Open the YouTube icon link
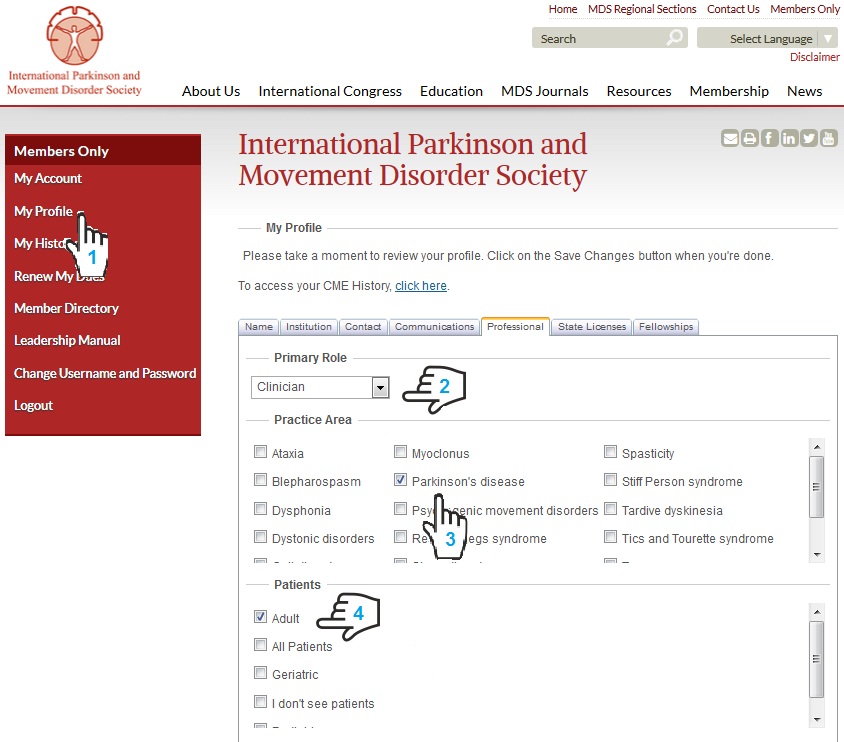 tap(828, 138)
